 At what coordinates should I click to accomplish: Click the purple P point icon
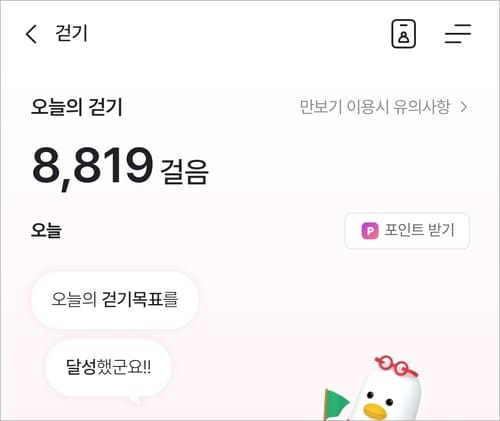click(370, 231)
